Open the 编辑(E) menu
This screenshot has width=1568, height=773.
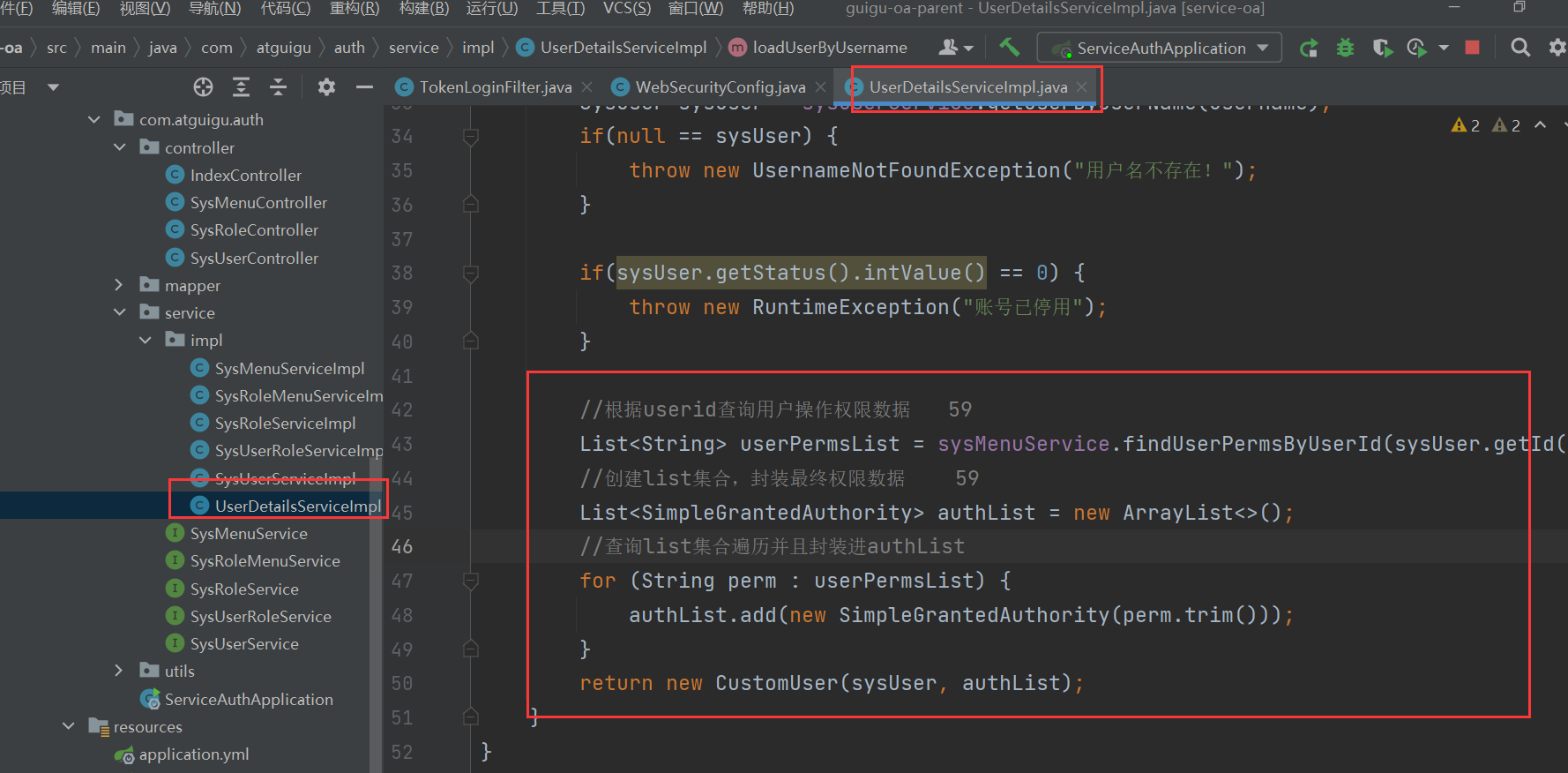point(76,8)
